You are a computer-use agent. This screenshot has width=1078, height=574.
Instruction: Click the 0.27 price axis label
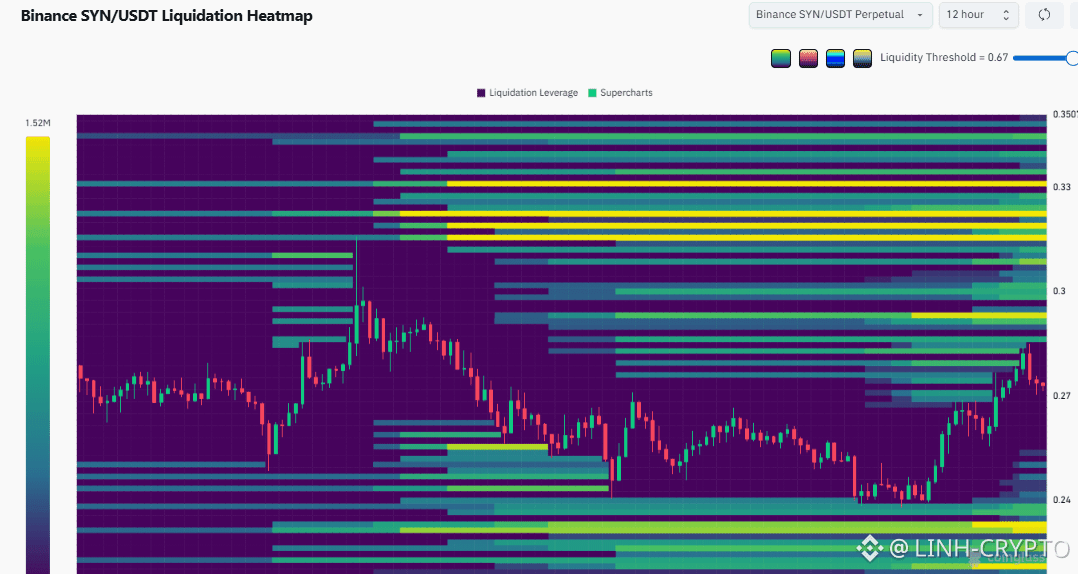coord(1062,396)
